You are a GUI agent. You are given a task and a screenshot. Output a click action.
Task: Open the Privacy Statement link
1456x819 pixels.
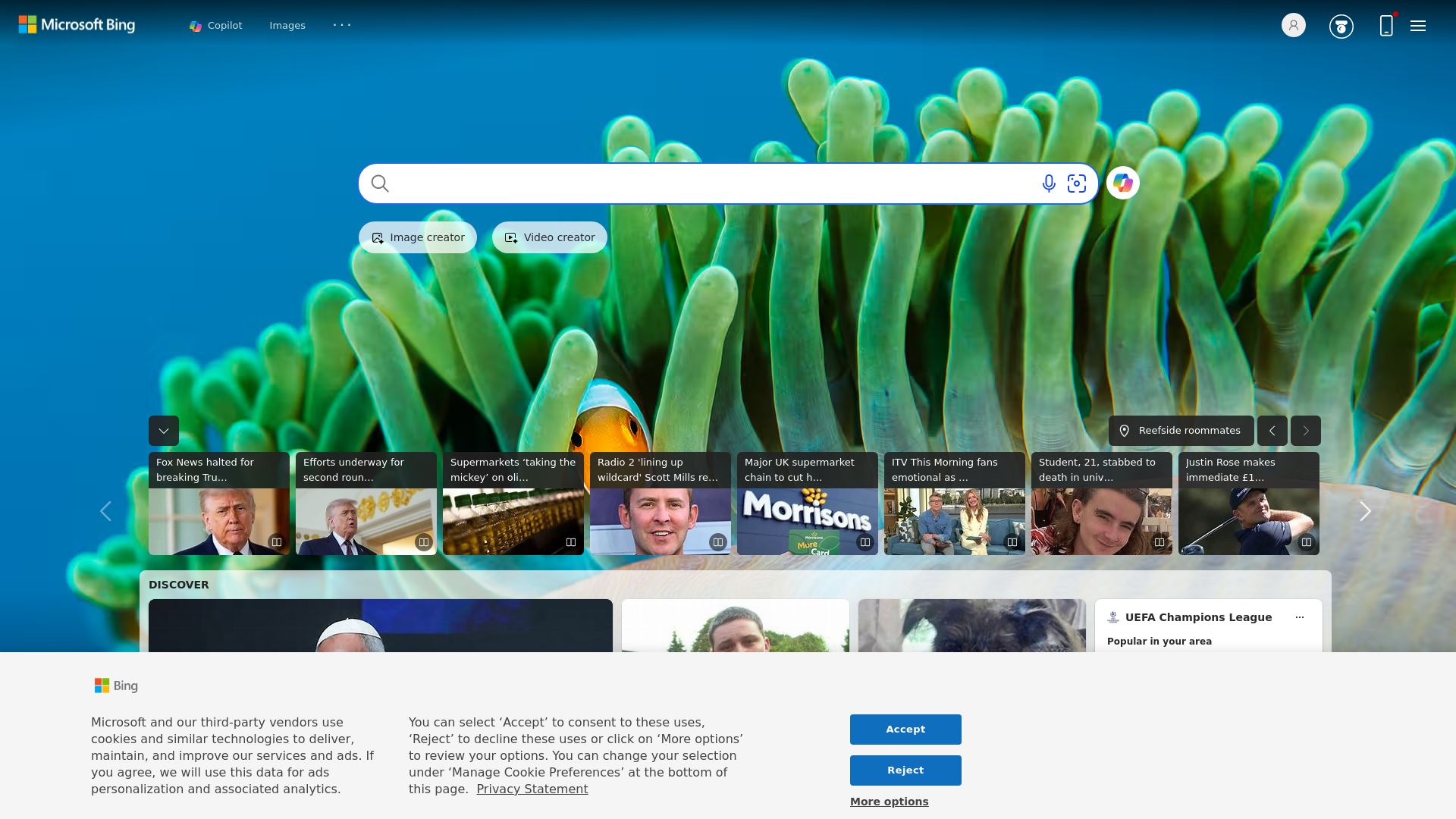click(x=532, y=789)
